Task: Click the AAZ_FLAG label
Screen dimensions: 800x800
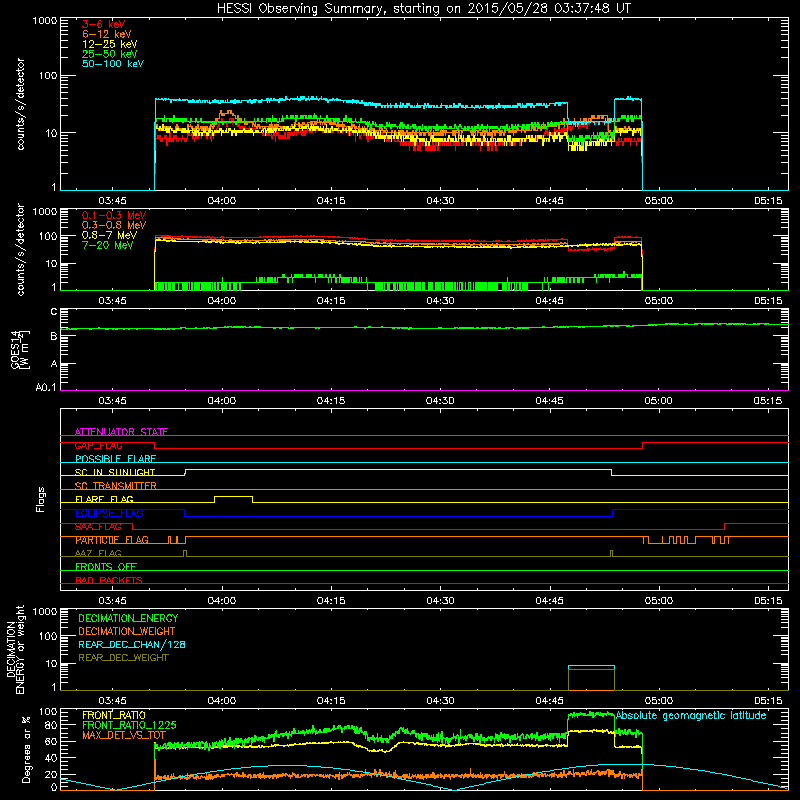Action: click(98, 553)
